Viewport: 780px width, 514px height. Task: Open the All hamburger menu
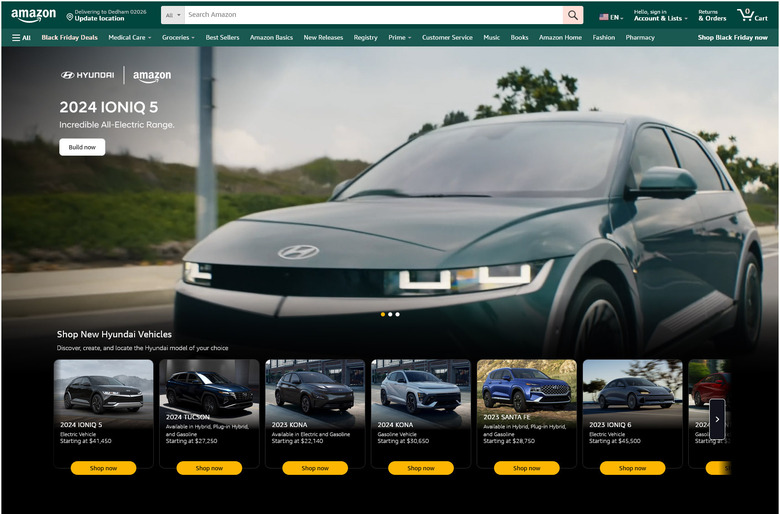tap(21, 37)
